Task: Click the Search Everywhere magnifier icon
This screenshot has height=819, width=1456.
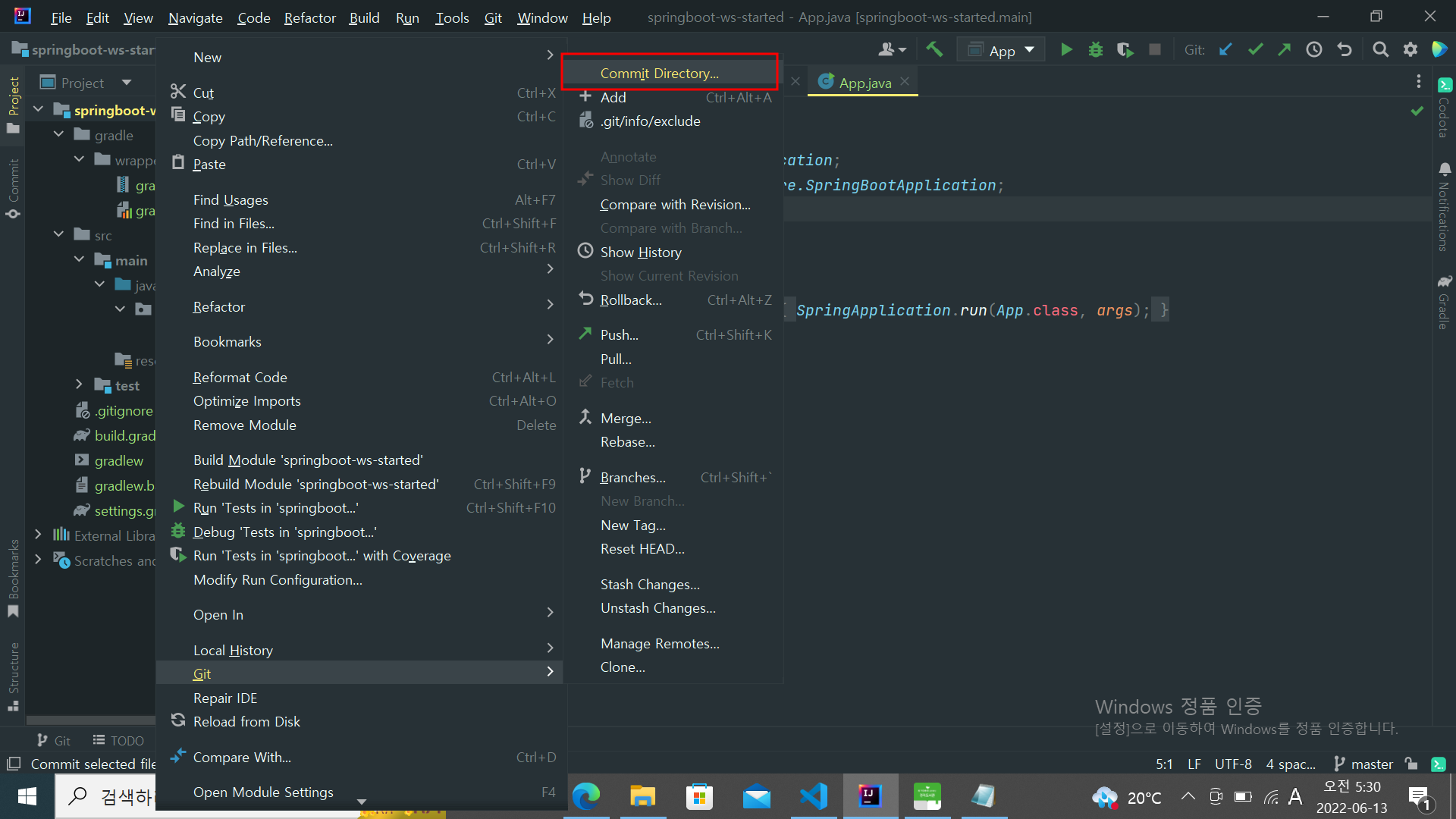Action: [1381, 50]
